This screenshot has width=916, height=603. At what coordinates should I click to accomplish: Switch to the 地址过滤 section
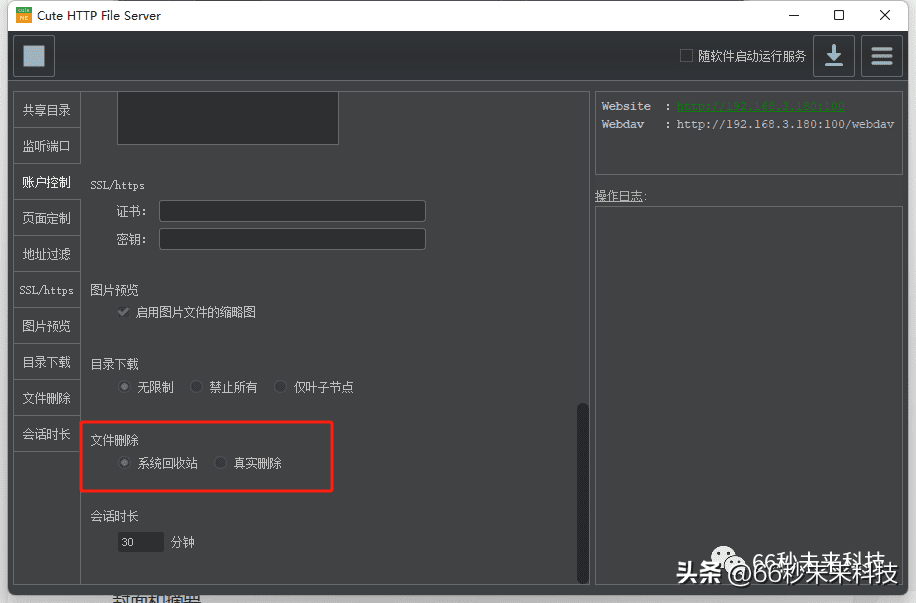click(x=46, y=254)
